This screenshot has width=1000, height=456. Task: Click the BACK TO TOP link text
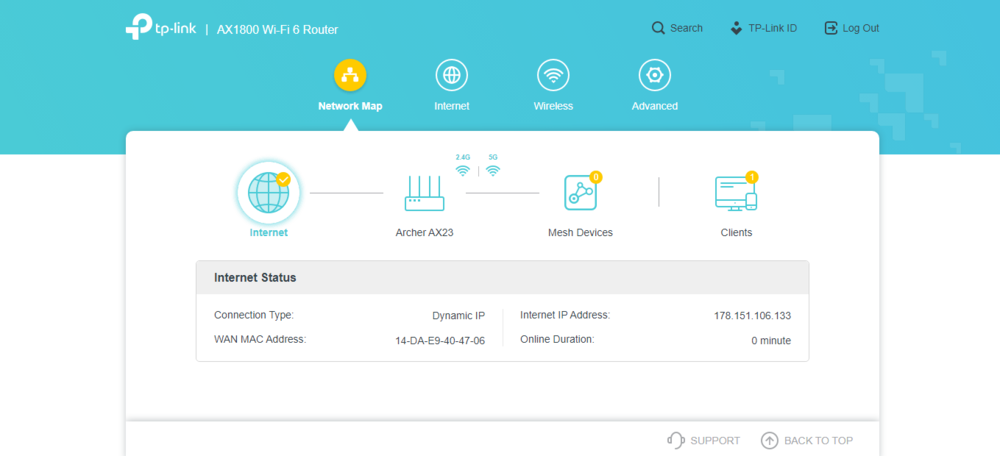pyautogui.click(x=818, y=441)
